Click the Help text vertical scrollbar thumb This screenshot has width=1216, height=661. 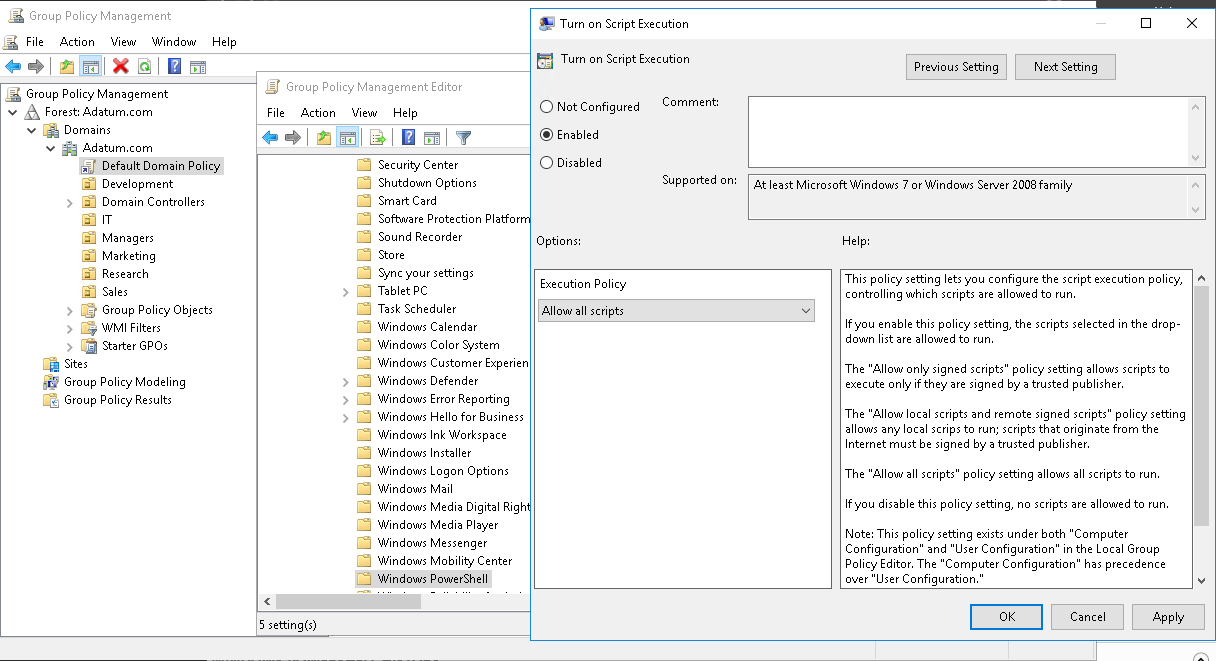tap(1200, 405)
